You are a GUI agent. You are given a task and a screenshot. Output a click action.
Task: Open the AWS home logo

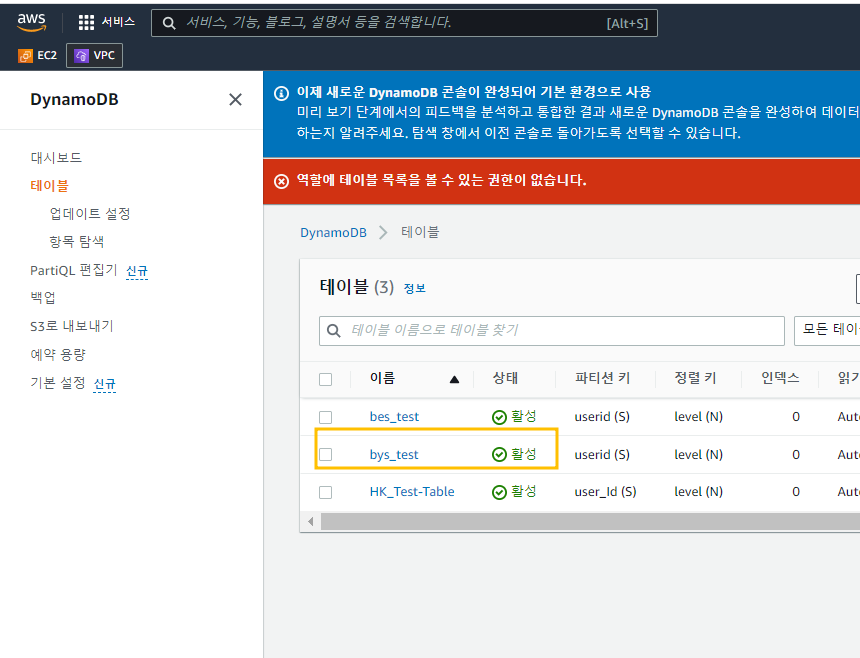point(32,22)
